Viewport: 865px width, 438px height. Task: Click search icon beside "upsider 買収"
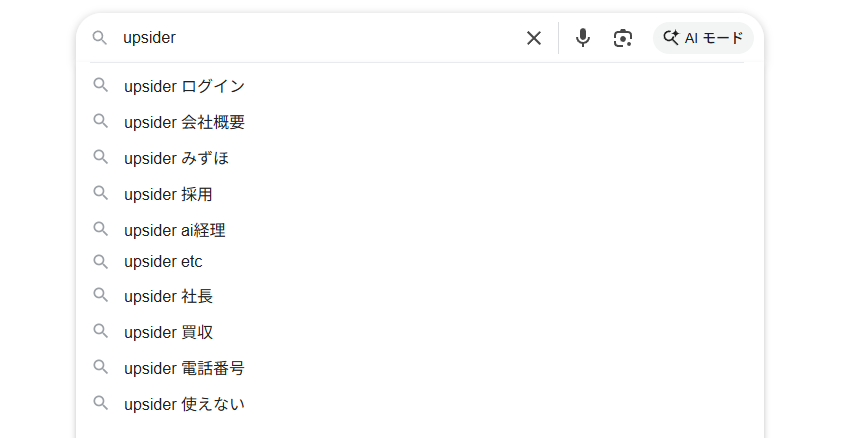[100, 331]
